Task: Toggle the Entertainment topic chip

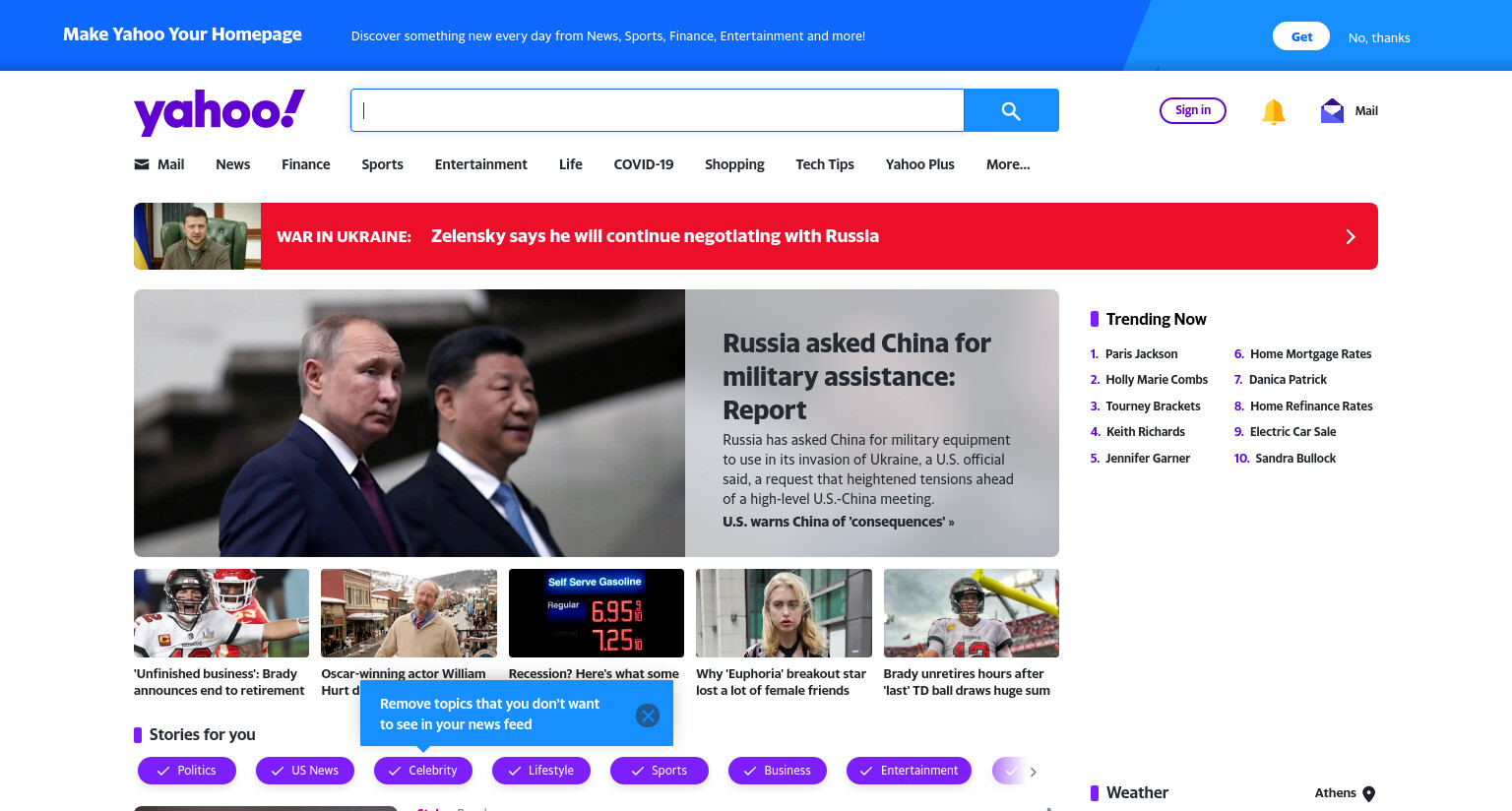Action: click(x=909, y=771)
